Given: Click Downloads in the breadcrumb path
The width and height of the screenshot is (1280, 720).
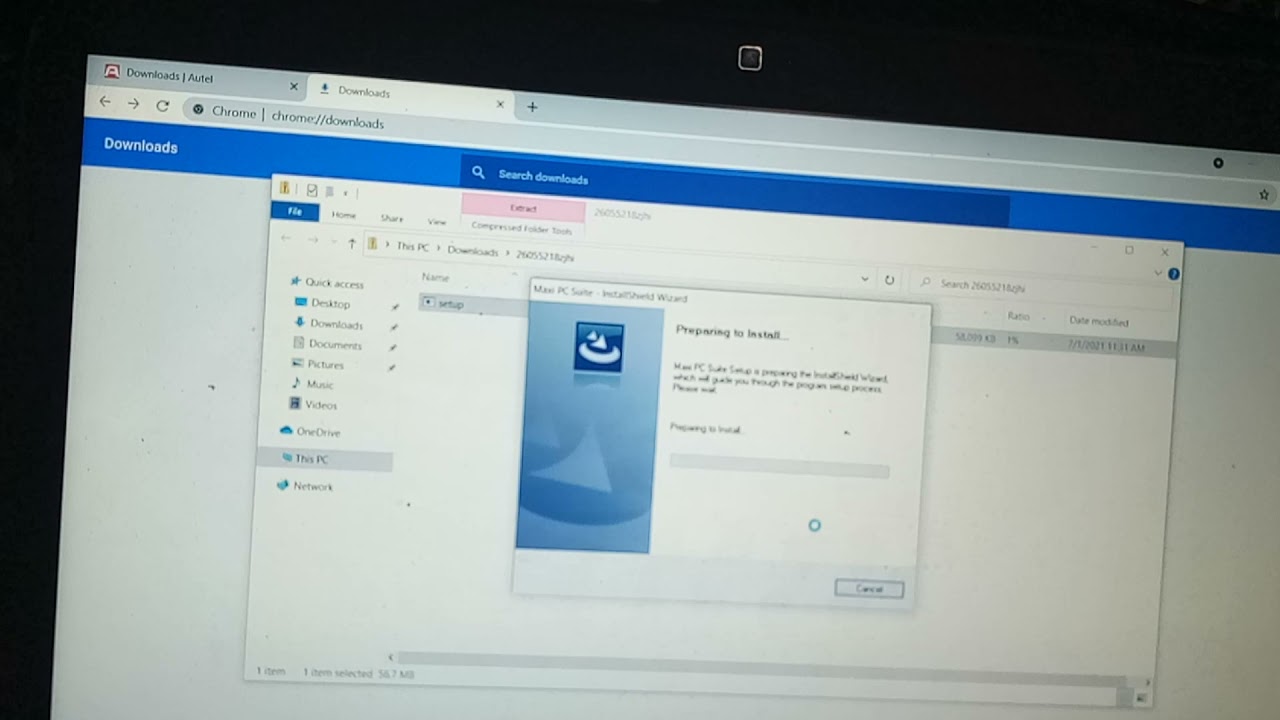Looking at the screenshot, I should tap(472, 251).
